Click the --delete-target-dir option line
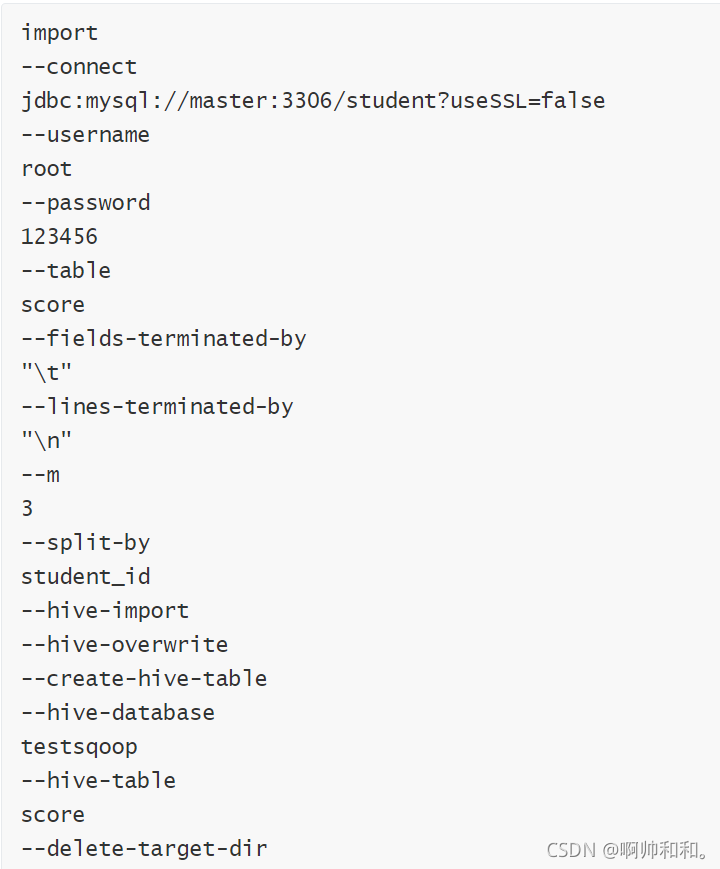This screenshot has height=869, width=720. click(x=144, y=849)
